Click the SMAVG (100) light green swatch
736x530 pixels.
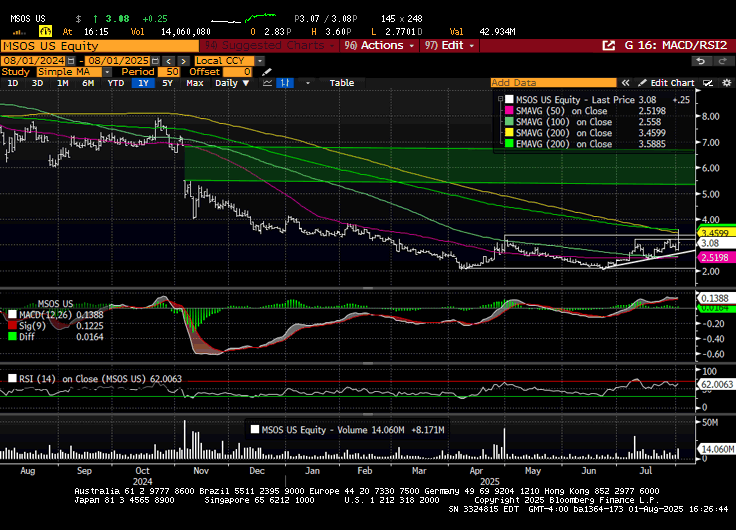click(x=509, y=122)
